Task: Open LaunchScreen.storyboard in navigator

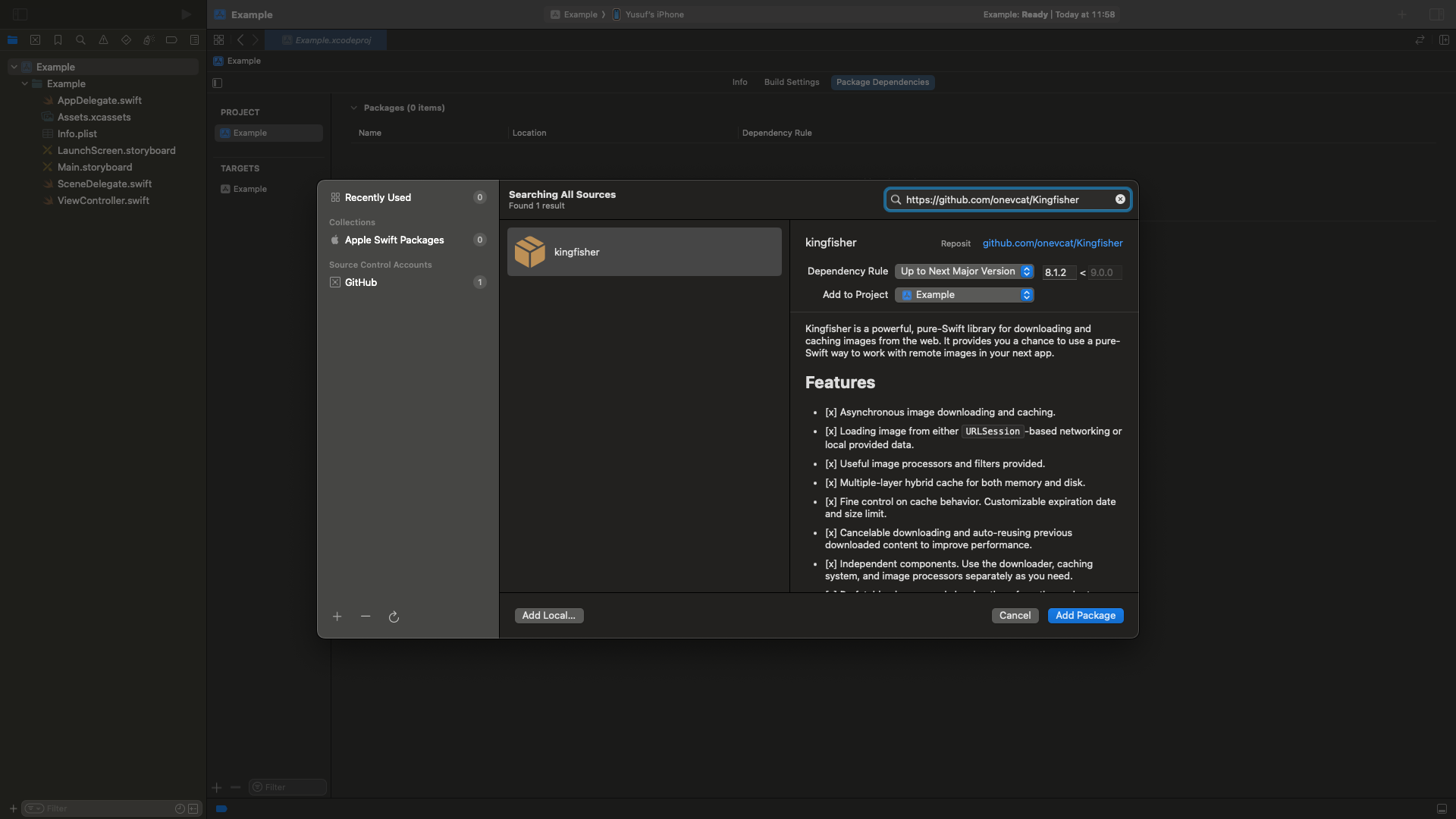Action: point(117,150)
